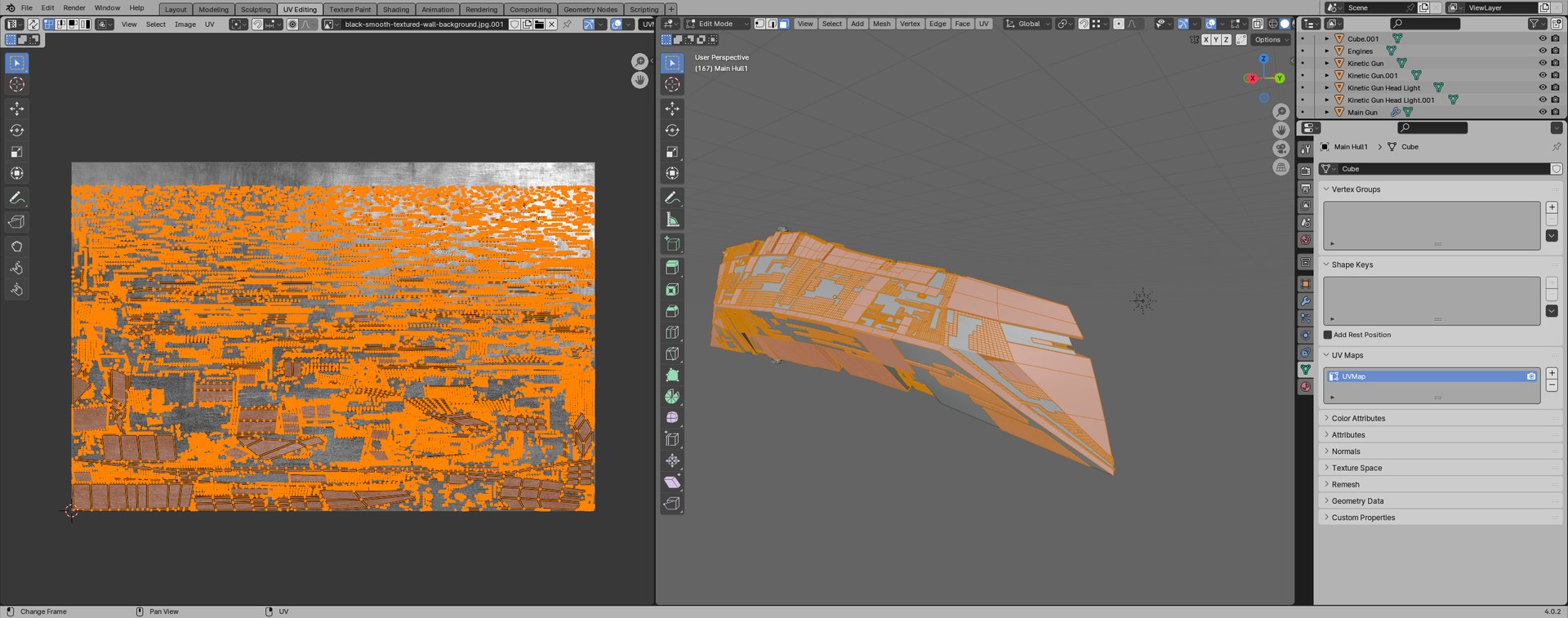Select the Inset Faces tool
This screenshot has height=618, width=1568.
pos(672,290)
